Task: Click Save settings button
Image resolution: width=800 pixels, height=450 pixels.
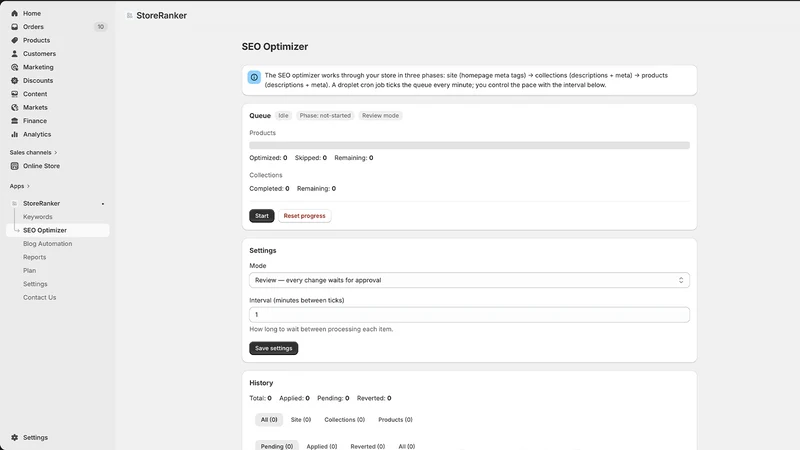Action: 273,348
